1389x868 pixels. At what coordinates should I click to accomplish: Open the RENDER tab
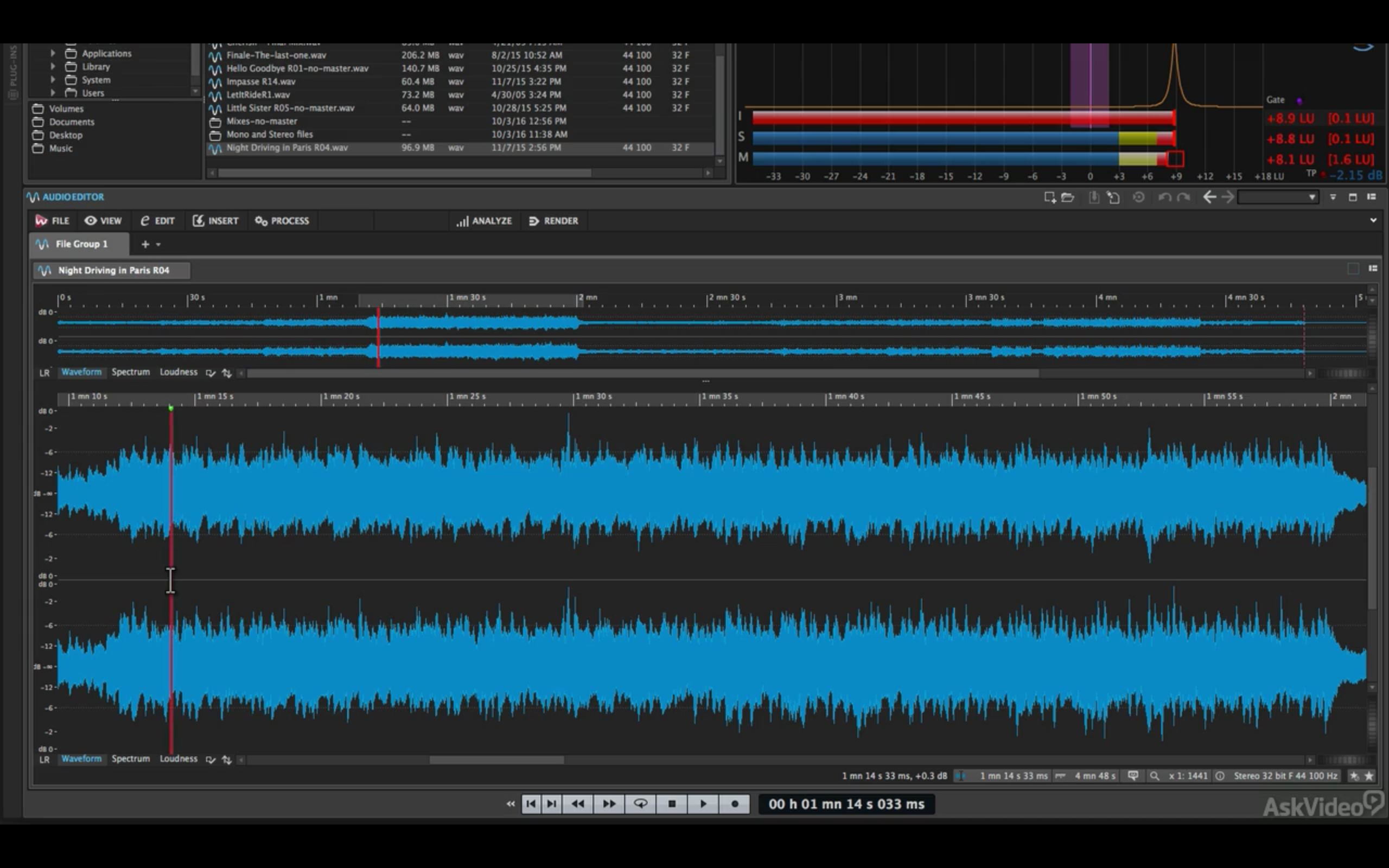tap(553, 221)
